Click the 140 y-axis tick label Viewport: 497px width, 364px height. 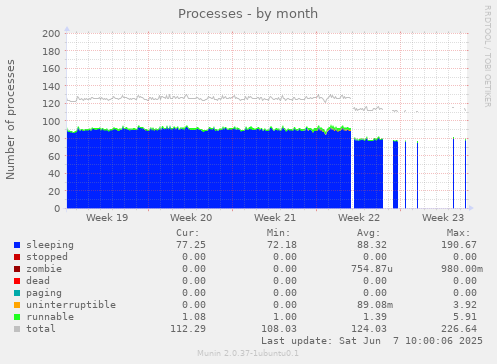coord(51,86)
